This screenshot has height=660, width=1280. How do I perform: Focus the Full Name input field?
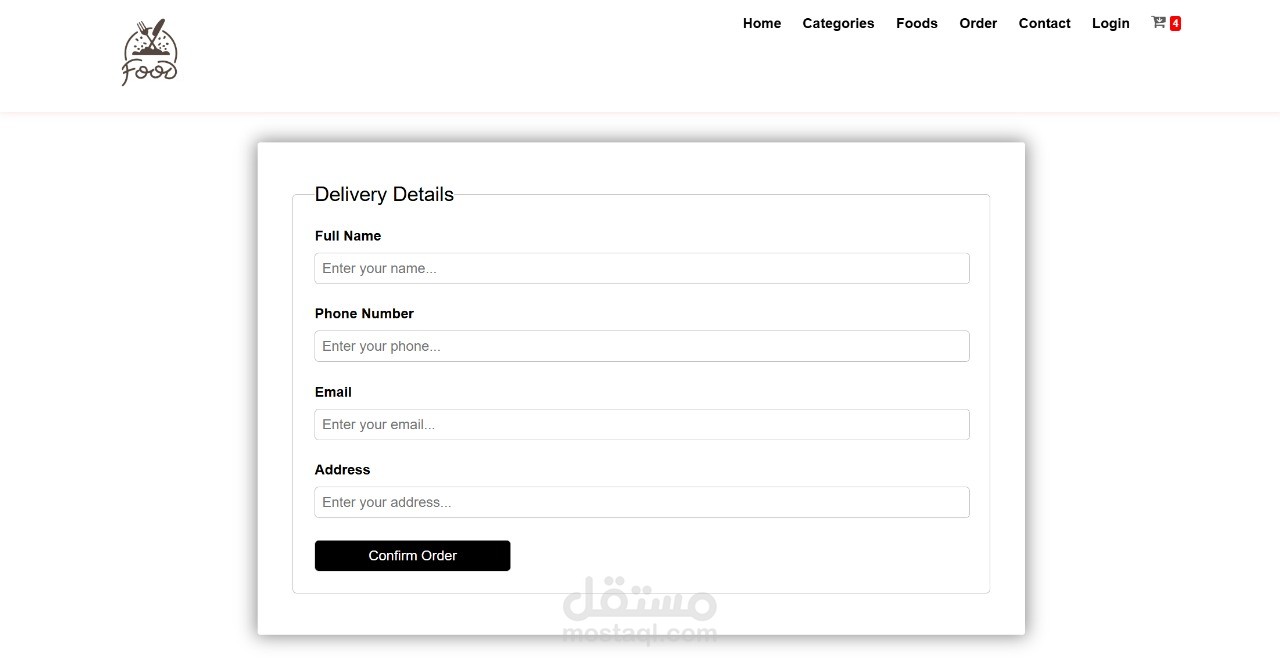click(642, 268)
